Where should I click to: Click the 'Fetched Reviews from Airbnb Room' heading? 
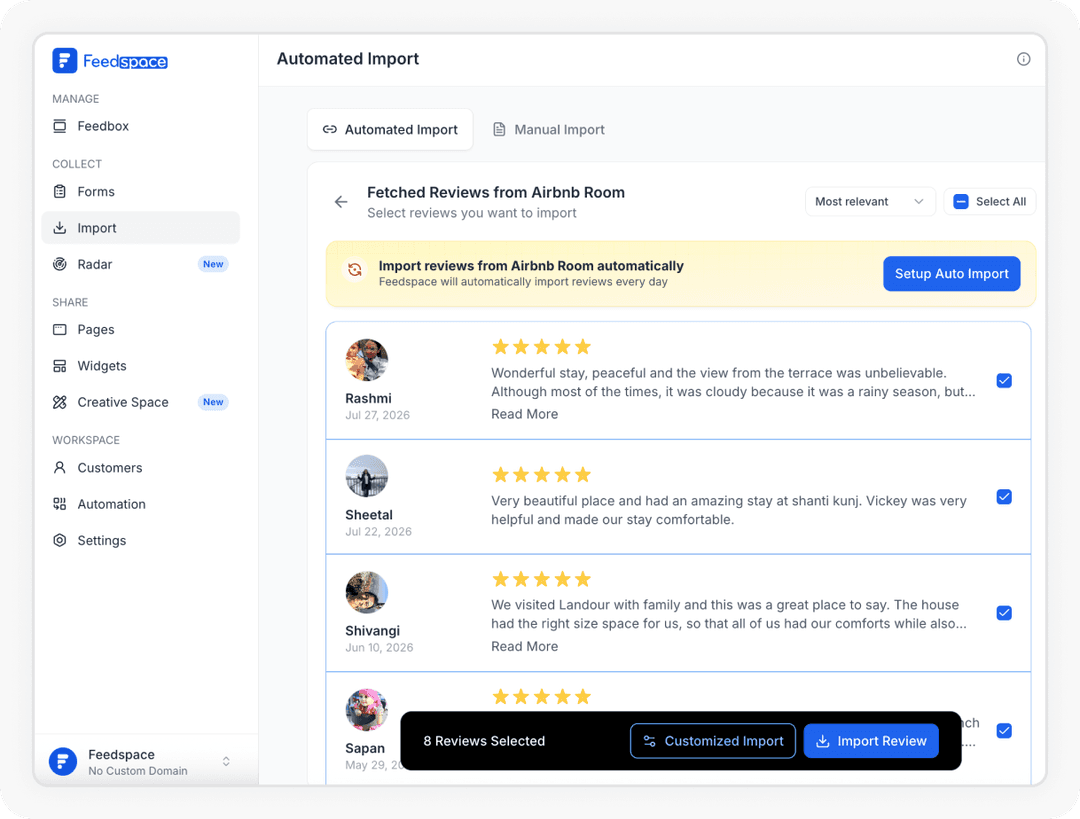pos(496,192)
